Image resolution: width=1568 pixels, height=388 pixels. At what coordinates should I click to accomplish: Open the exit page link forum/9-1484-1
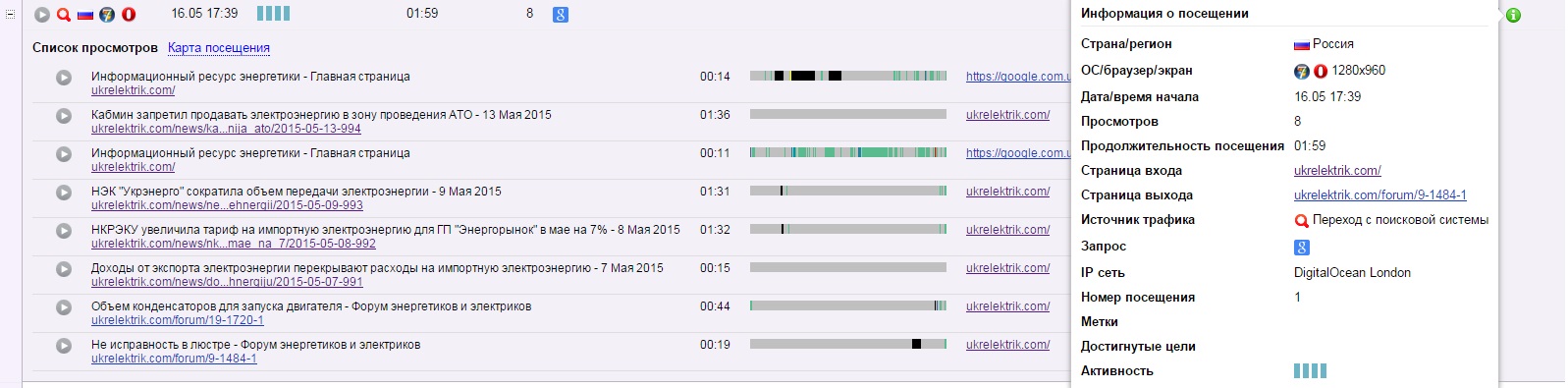1380,195
